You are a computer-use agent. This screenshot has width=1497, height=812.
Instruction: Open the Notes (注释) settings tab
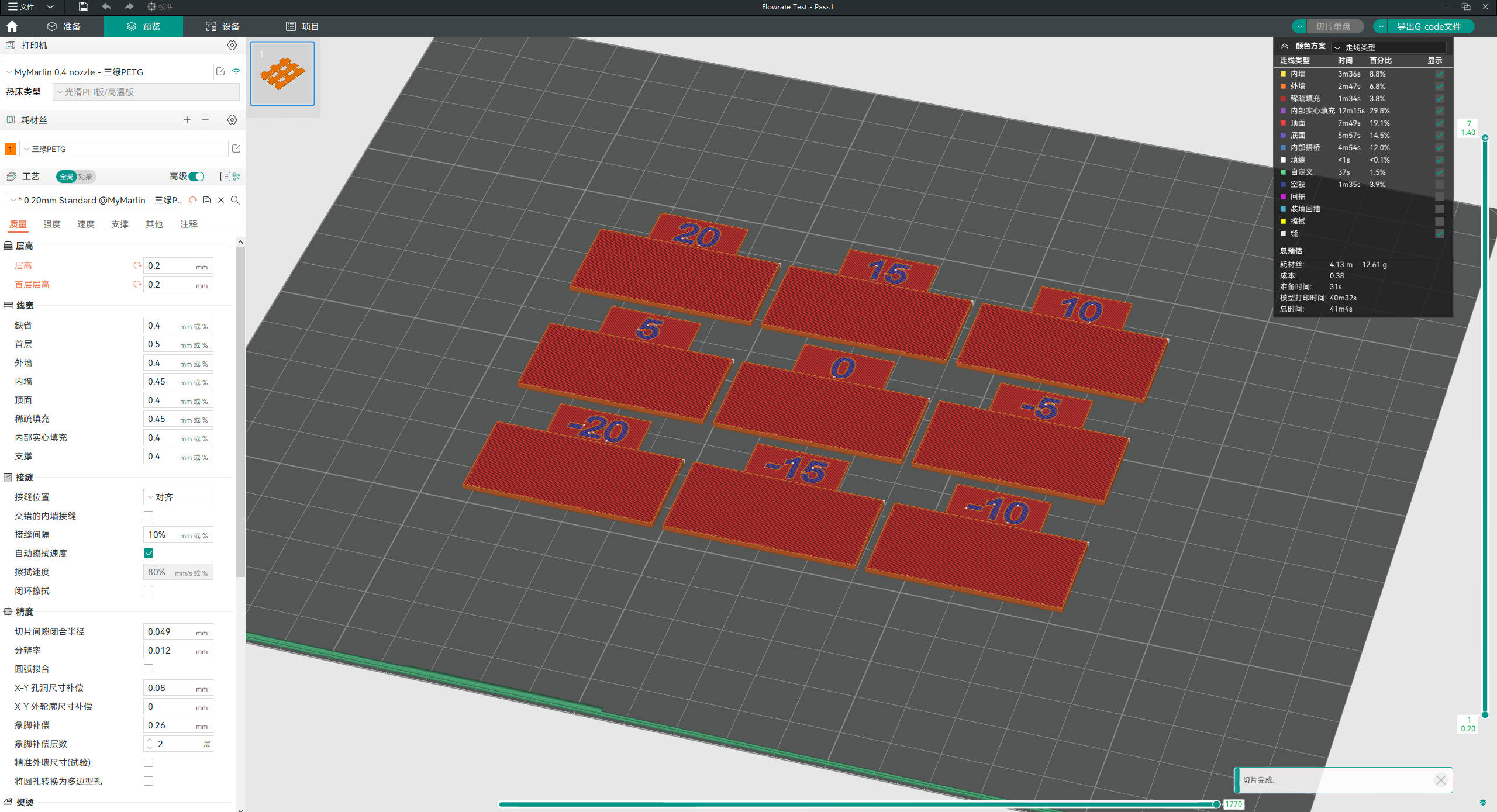(x=188, y=224)
